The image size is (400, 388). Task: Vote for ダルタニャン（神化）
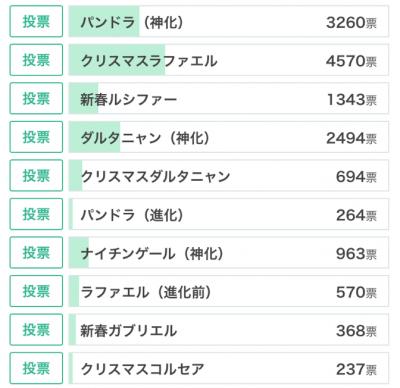(x=36, y=137)
